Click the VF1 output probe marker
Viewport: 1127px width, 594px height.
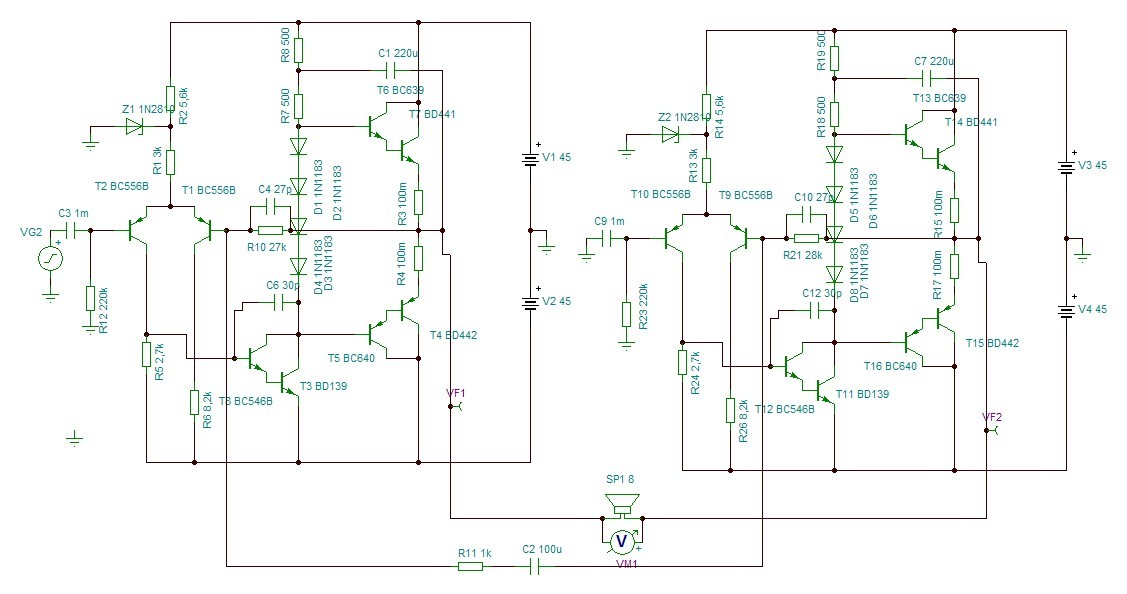point(455,406)
